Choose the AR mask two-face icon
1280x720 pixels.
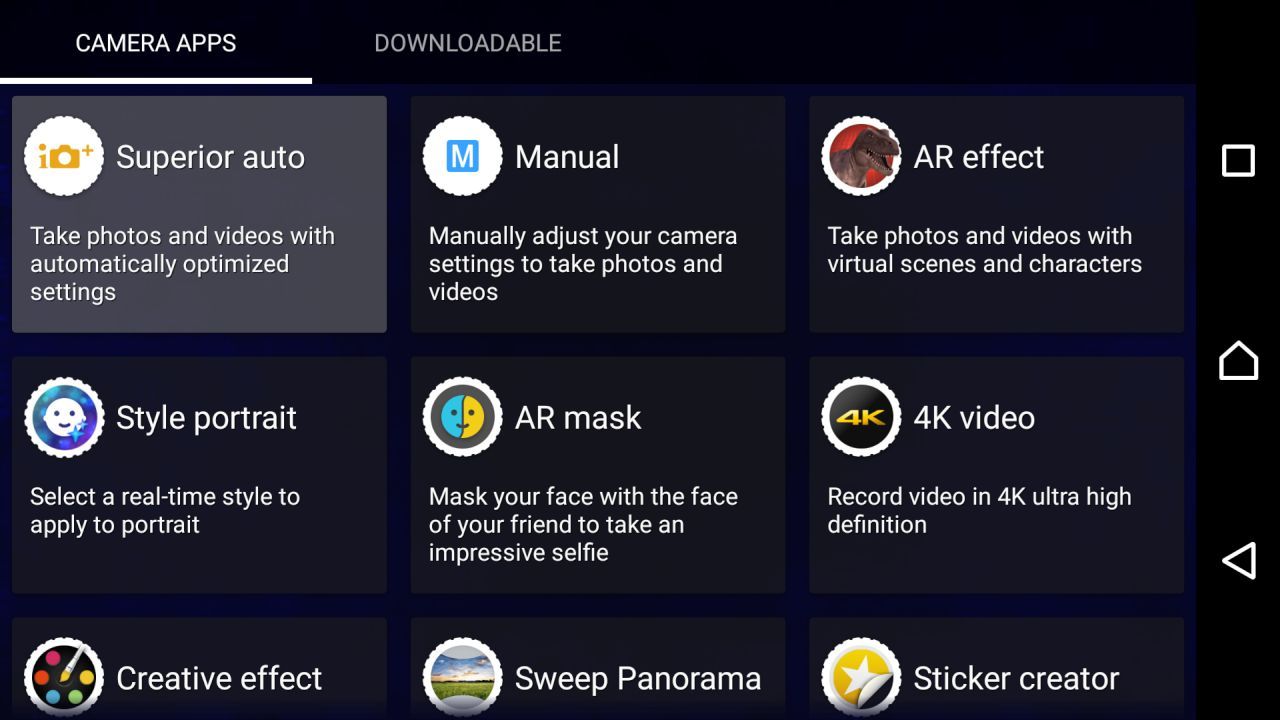(x=462, y=417)
